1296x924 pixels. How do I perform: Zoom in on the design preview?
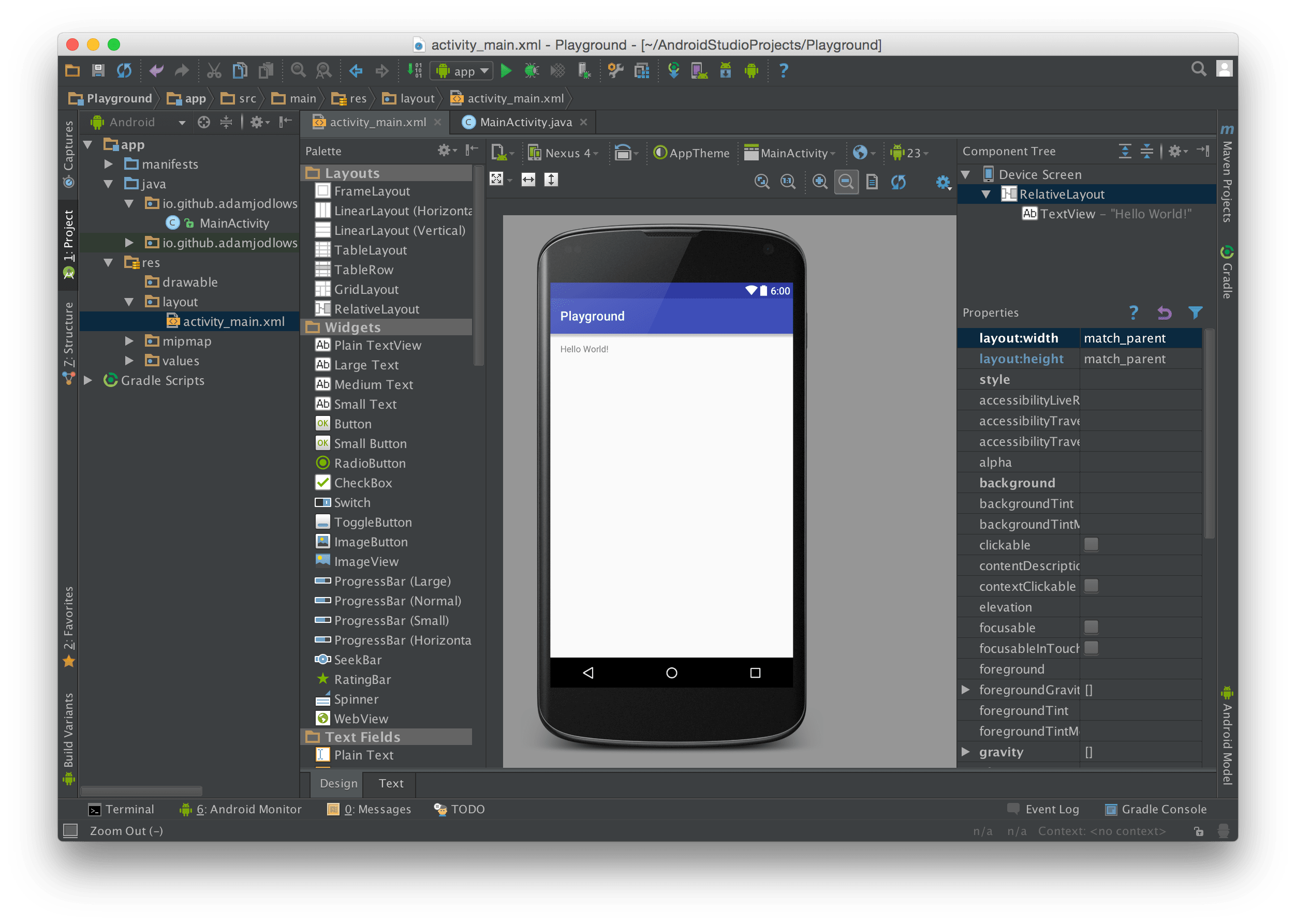(x=820, y=182)
